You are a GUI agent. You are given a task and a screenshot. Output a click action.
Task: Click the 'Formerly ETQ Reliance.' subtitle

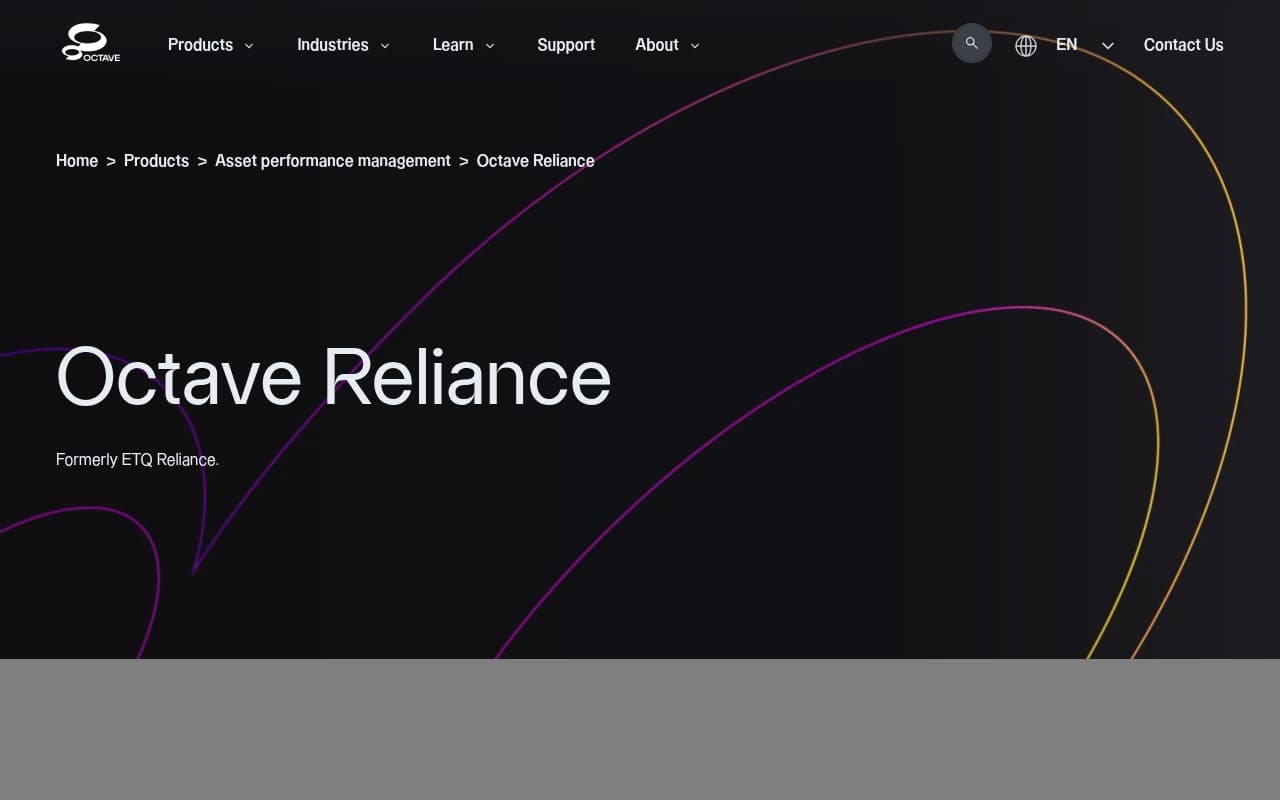pos(137,460)
